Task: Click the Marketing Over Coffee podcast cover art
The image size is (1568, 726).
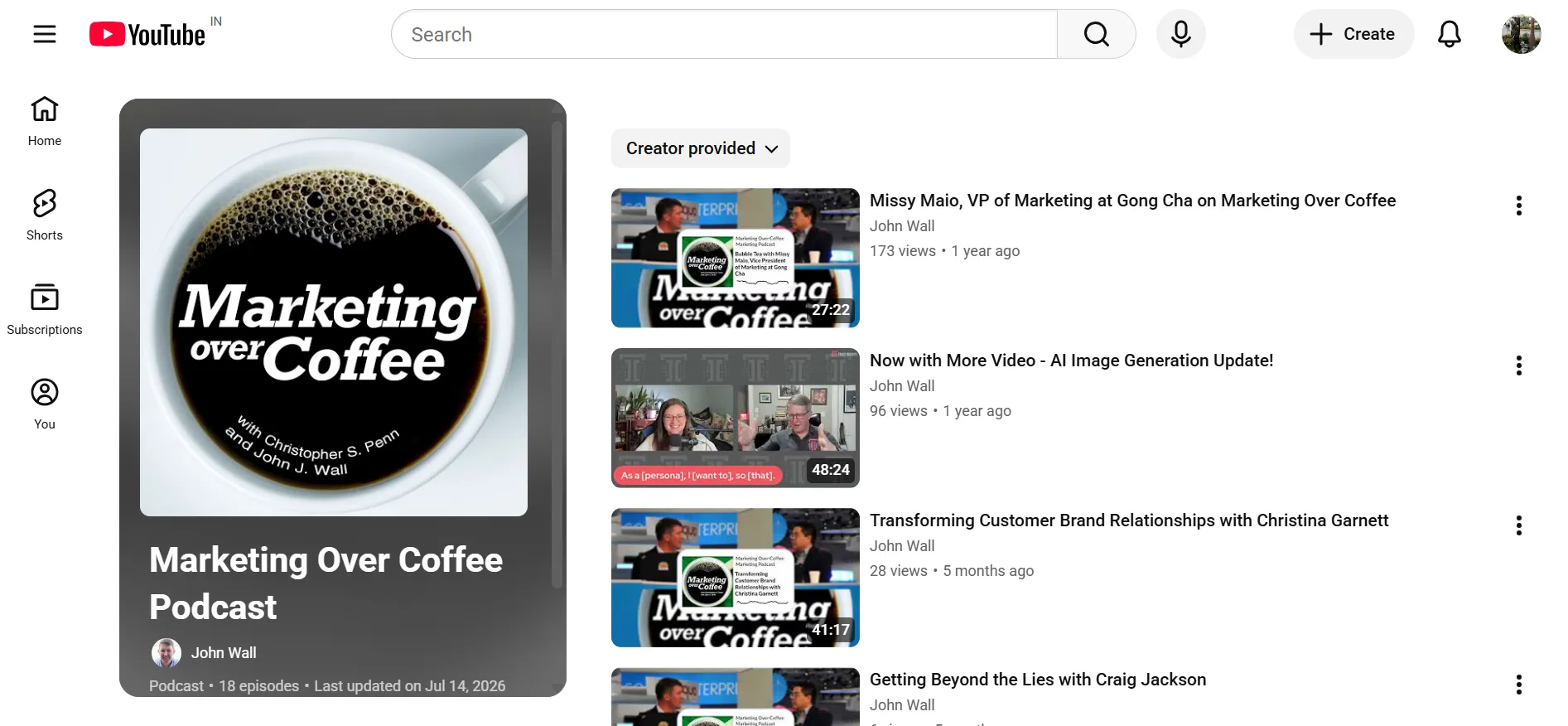Action: tap(334, 322)
